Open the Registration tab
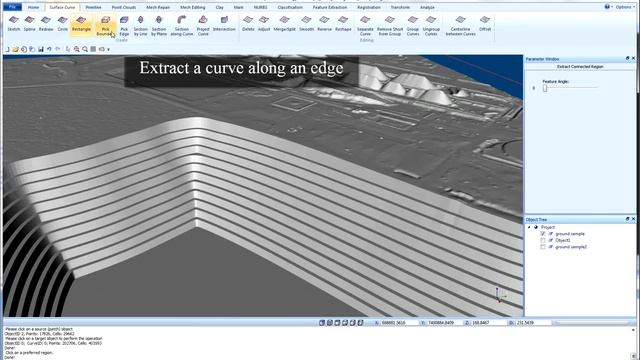The height and width of the screenshot is (360, 640). [369, 7]
